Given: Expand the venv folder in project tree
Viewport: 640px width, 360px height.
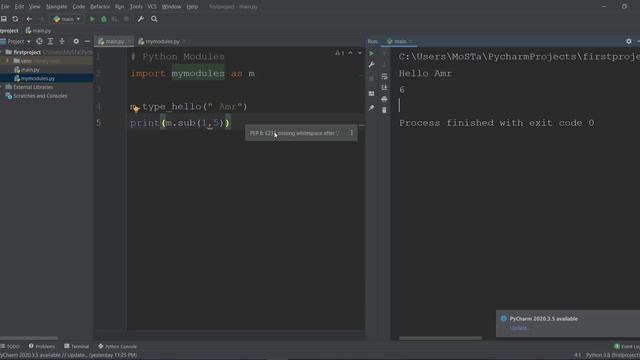Looking at the screenshot, I should pos(7,61).
